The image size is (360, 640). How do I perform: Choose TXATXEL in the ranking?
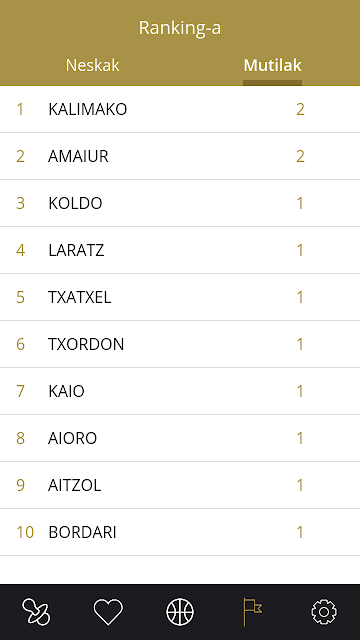[x=180, y=297]
